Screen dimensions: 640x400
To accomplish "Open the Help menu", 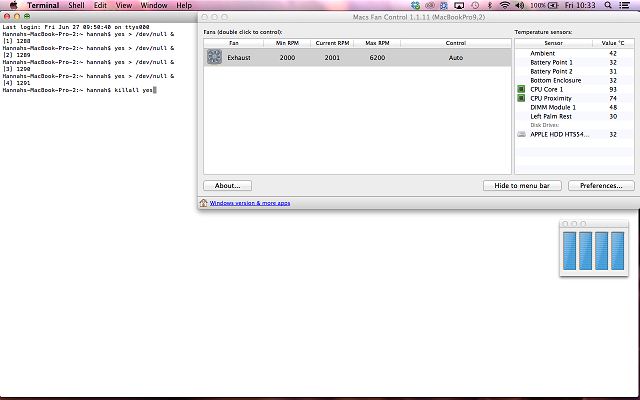I will pyautogui.click(x=184, y=5).
